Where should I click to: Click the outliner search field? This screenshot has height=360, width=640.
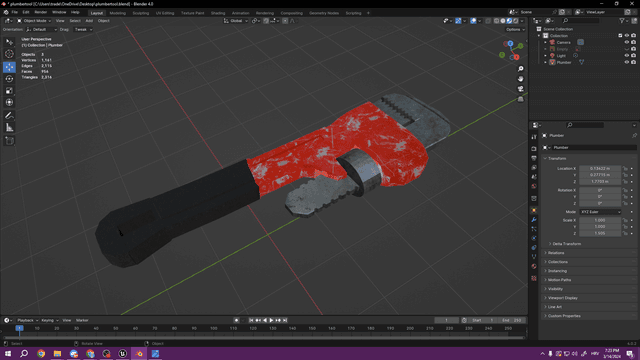pyautogui.click(x=581, y=20)
